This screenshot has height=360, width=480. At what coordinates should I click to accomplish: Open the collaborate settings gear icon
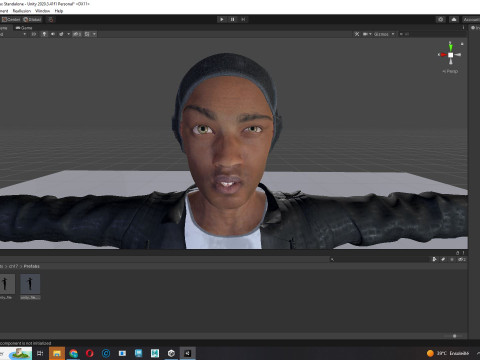tap(441, 19)
